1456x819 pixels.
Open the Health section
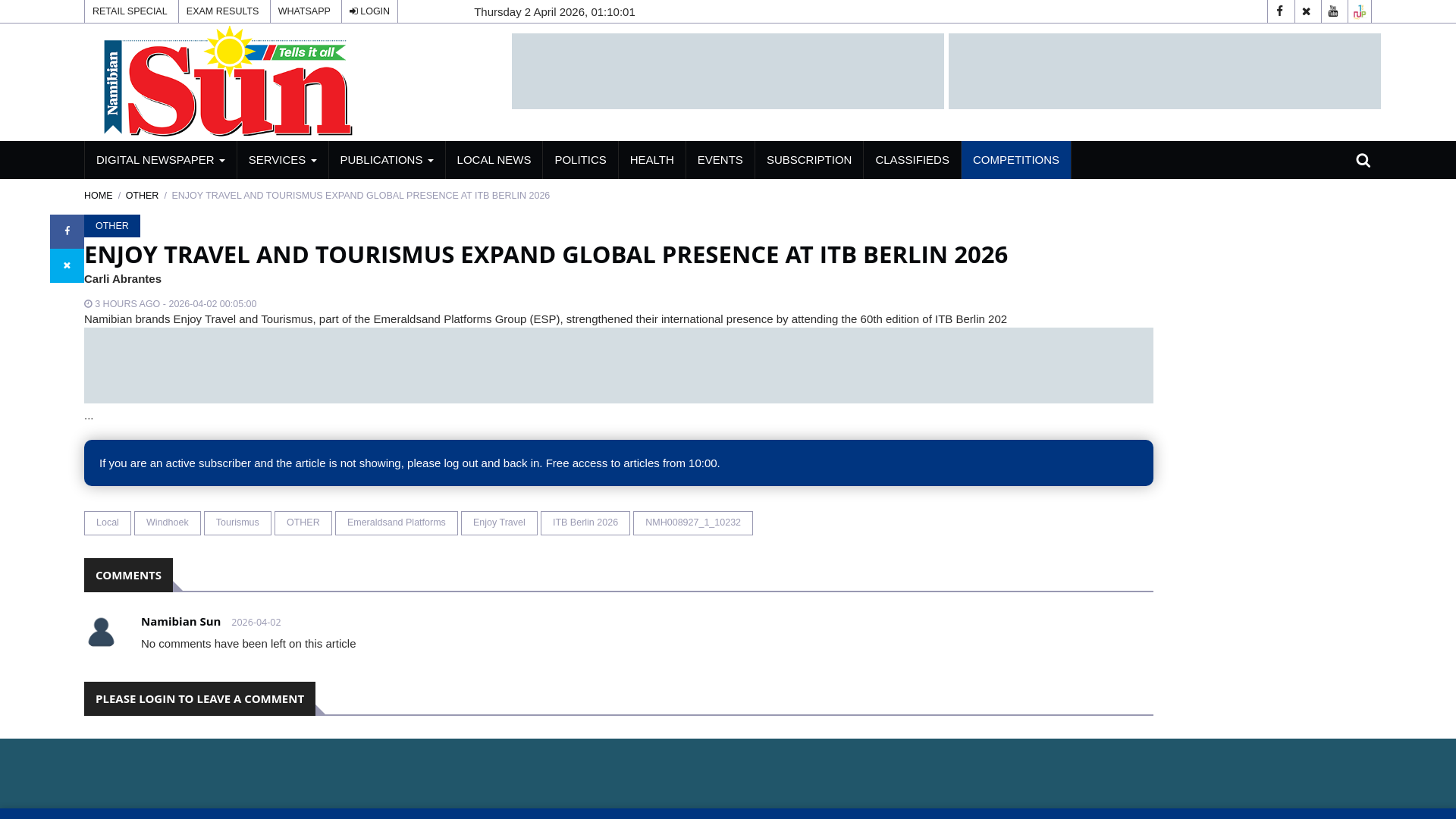coord(651,160)
